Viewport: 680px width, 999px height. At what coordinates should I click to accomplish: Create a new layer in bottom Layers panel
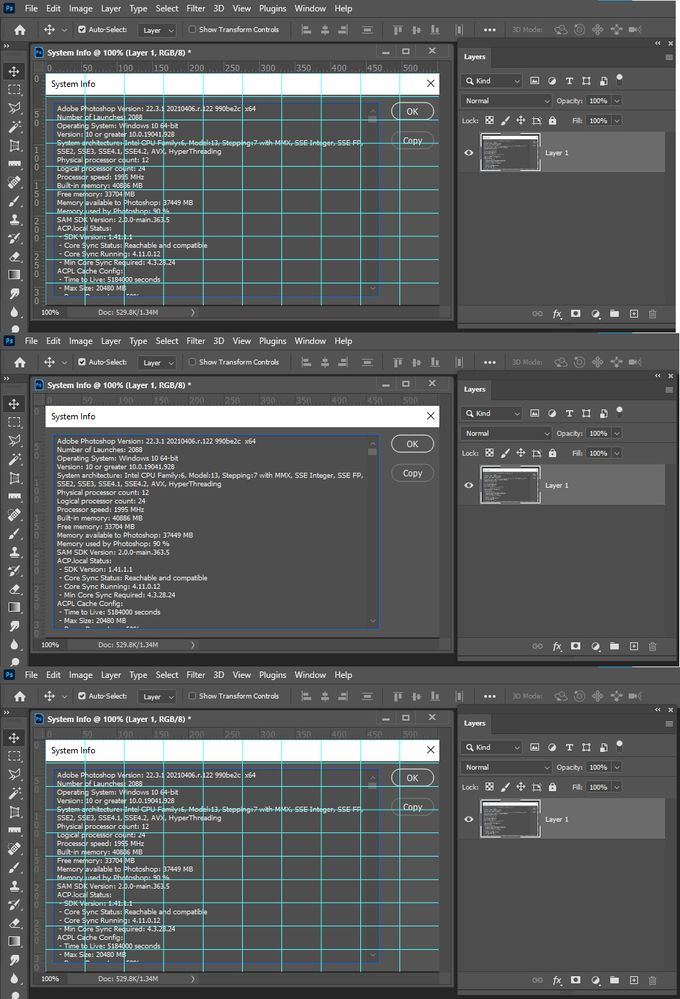click(x=633, y=980)
